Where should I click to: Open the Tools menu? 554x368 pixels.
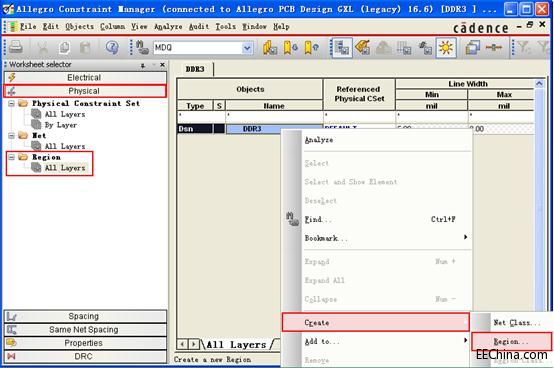pyautogui.click(x=225, y=26)
